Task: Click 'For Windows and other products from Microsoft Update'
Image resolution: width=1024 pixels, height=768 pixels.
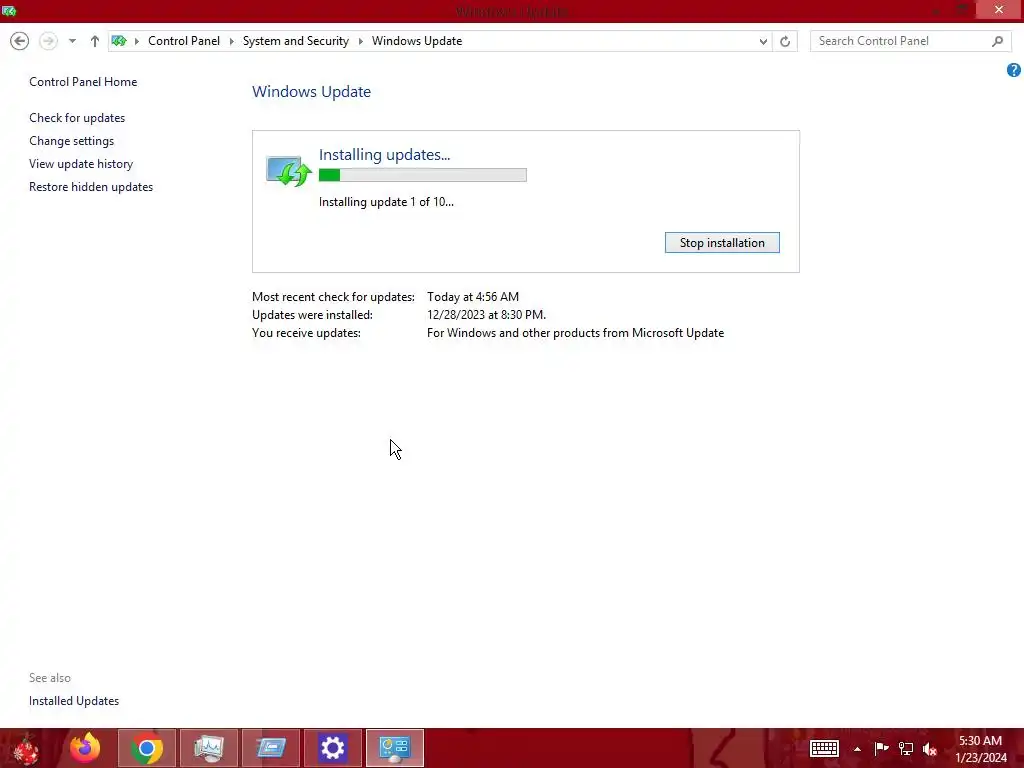Action: 575,333
